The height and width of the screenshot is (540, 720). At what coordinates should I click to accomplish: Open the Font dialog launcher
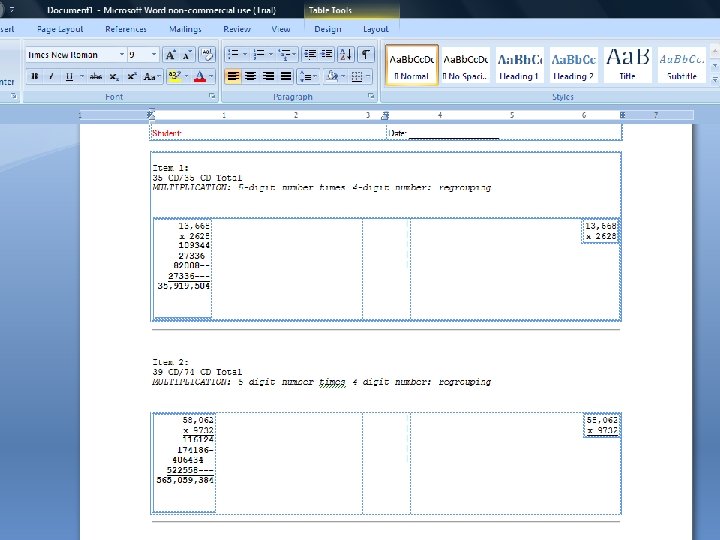pos(212,96)
